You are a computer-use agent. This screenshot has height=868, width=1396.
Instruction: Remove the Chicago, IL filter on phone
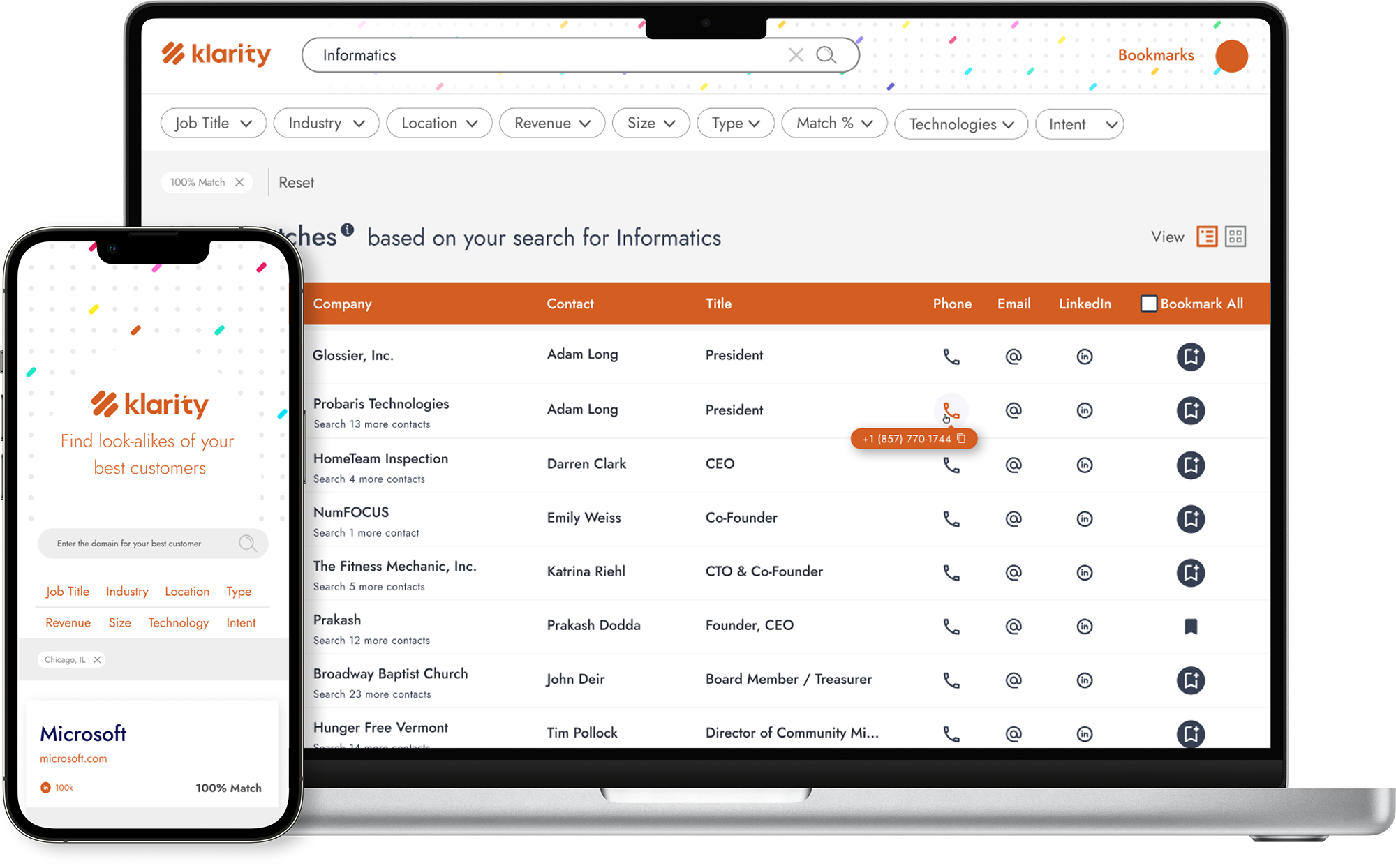98,659
